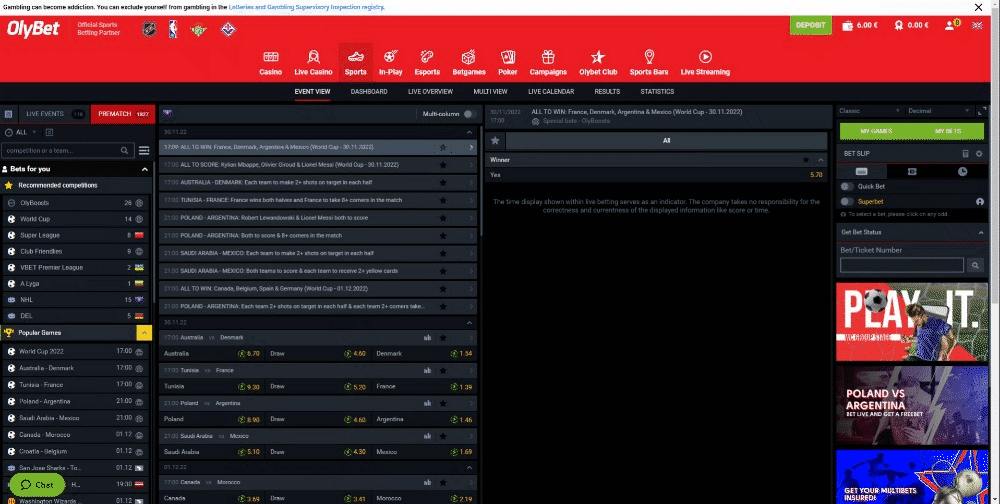1000x504 pixels.
Task: Clear bet slip with trash icon
Action: (966, 154)
